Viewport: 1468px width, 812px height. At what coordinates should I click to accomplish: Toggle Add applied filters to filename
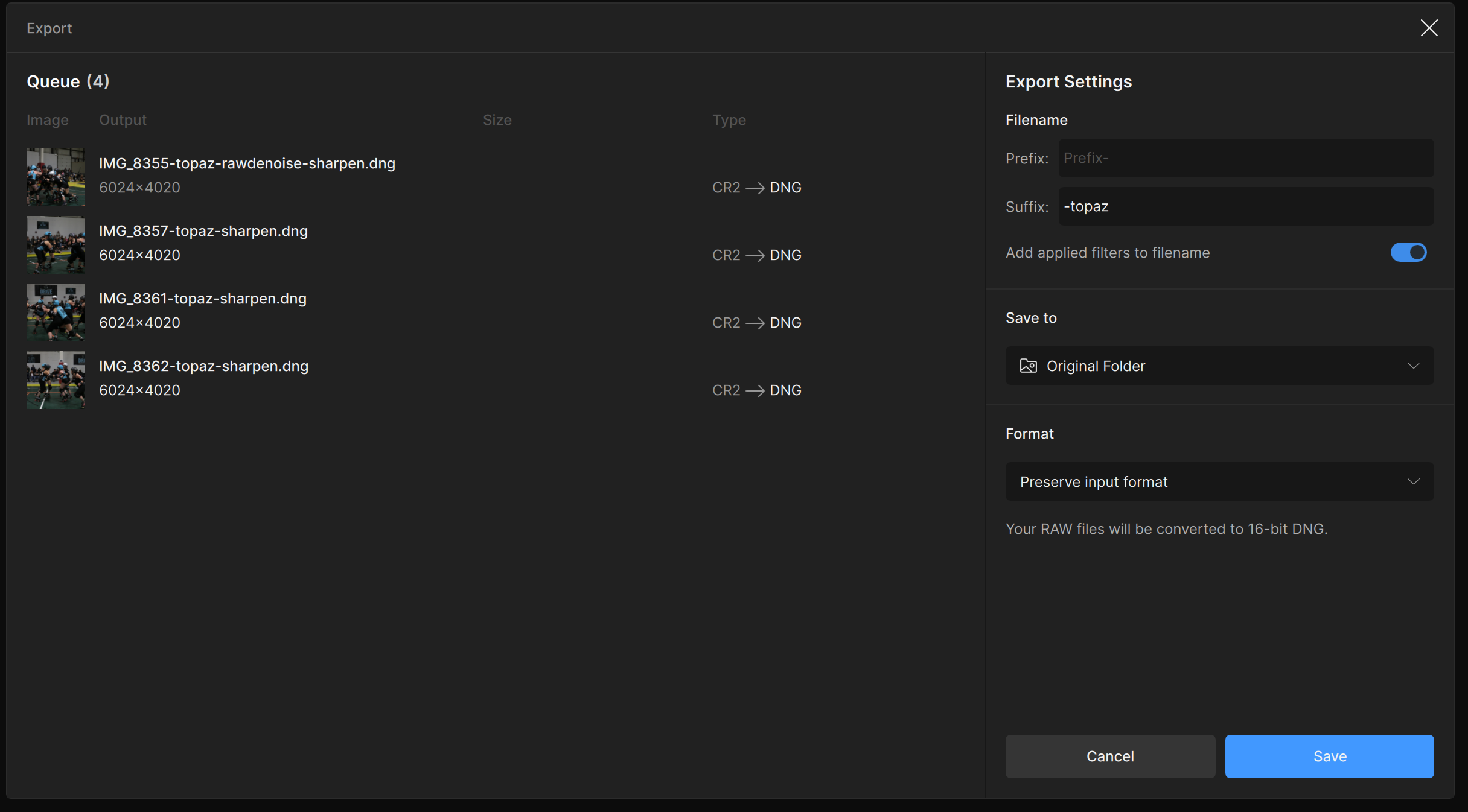click(1408, 252)
